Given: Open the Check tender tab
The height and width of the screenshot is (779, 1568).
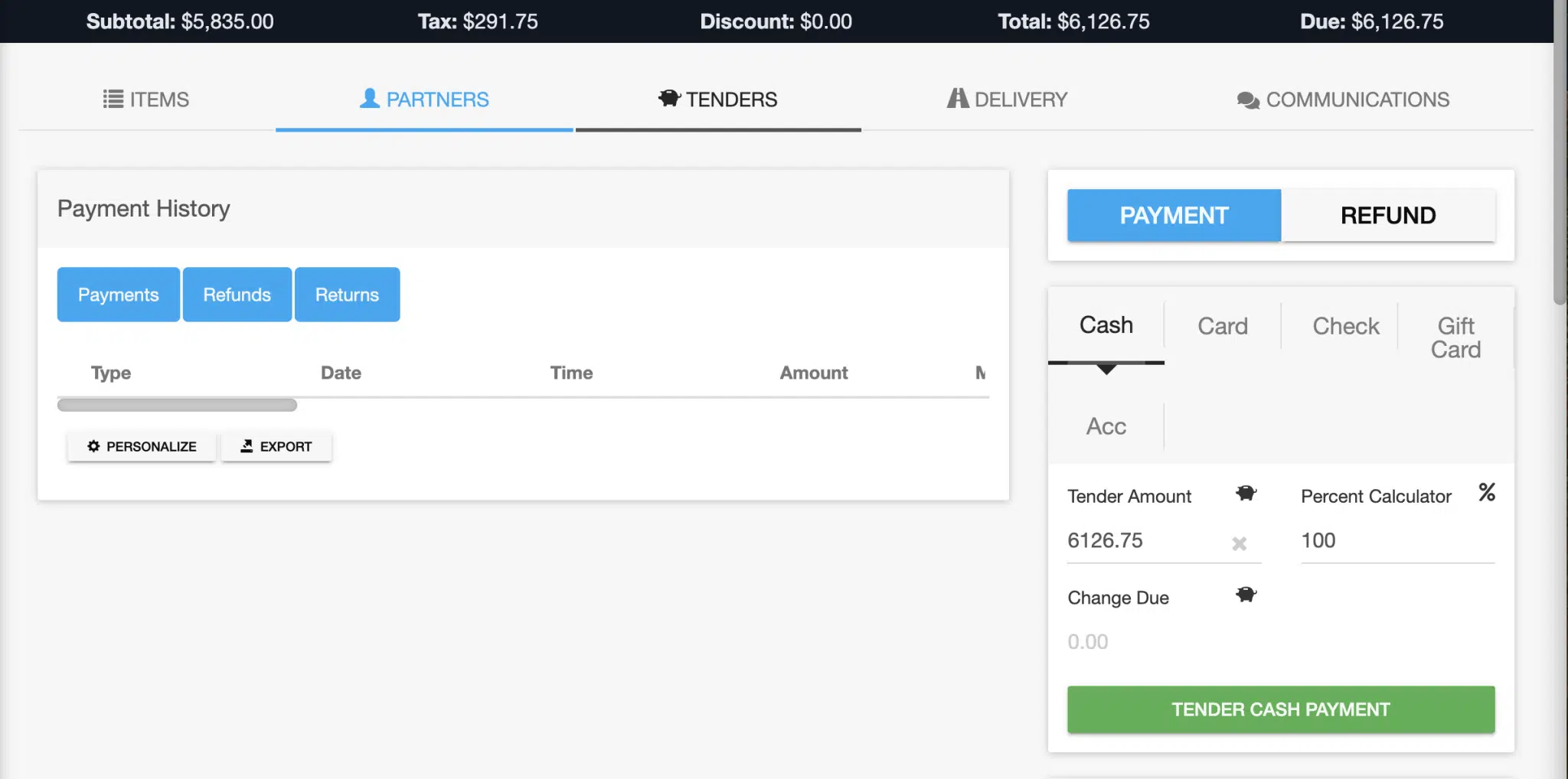Looking at the screenshot, I should (1344, 325).
